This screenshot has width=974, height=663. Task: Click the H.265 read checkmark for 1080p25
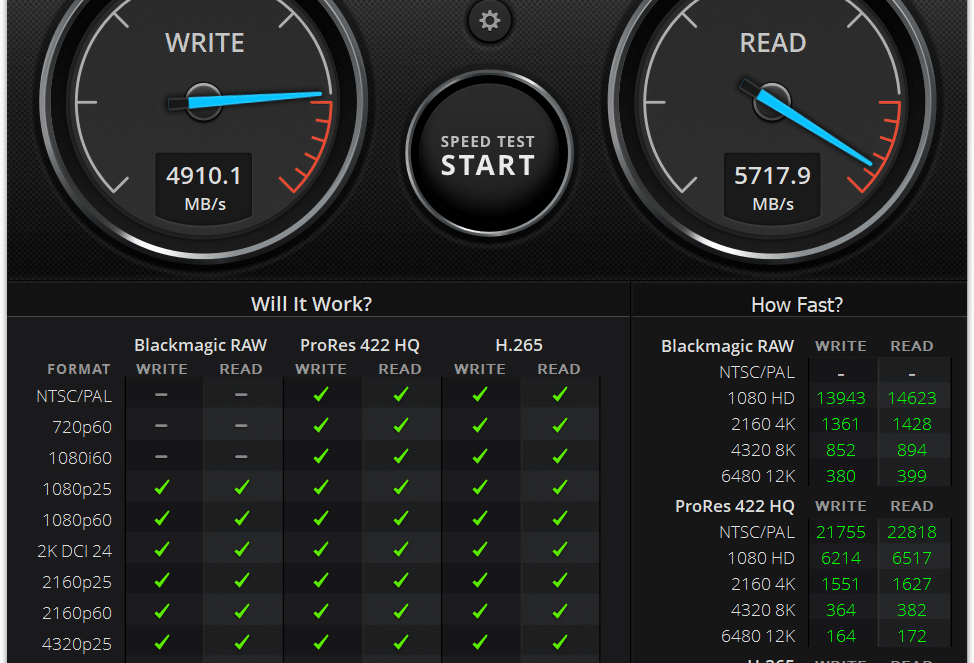(x=560, y=488)
